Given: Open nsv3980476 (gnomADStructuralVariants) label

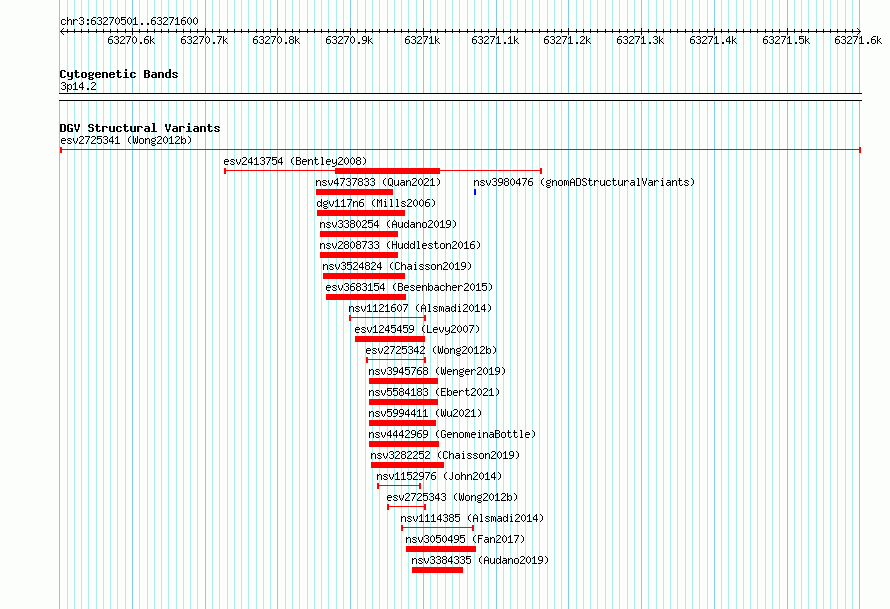Looking at the screenshot, I should pyautogui.click(x=584, y=182).
